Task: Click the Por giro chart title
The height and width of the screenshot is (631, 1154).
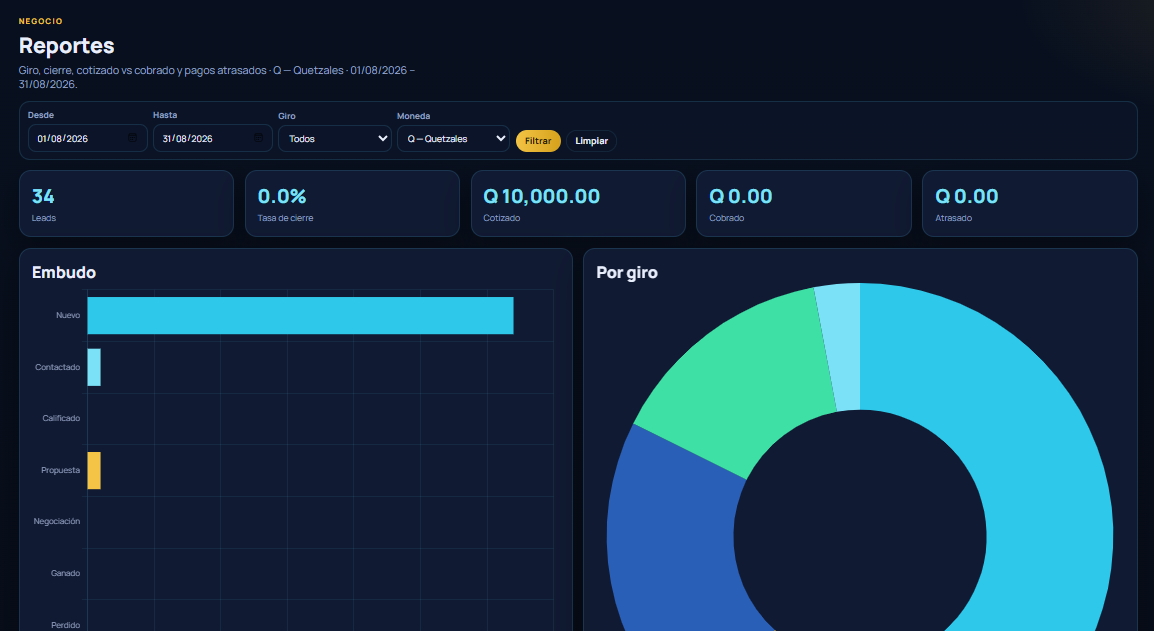Action: pos(627,272)
